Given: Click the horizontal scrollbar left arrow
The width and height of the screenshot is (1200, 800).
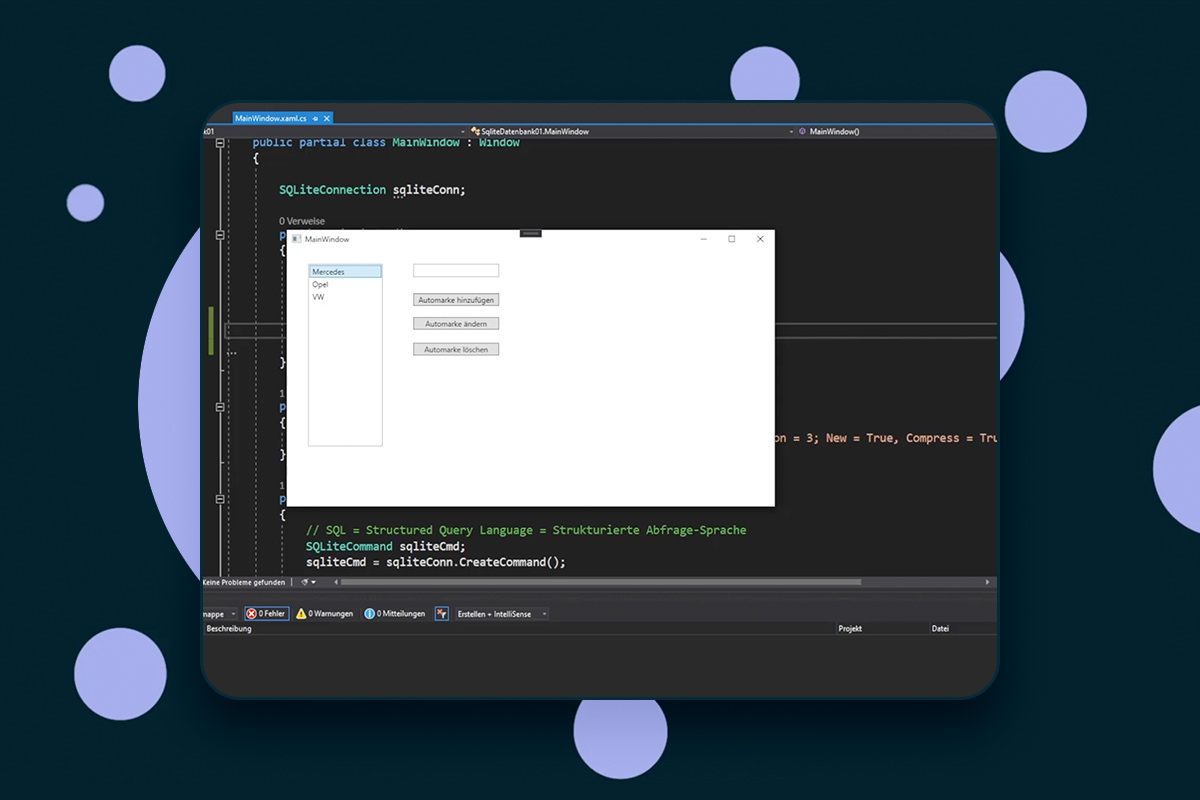Looking at the screenshot, I should pos(335,582).
